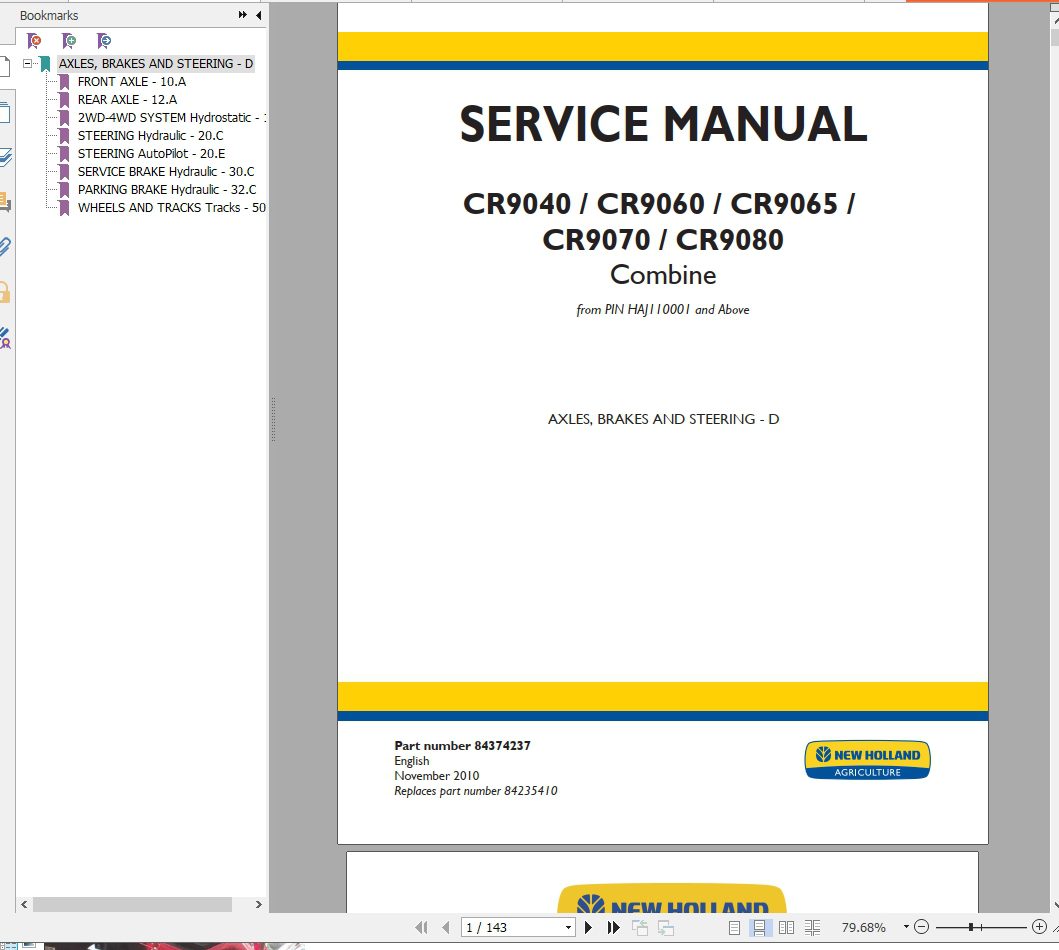This screenshot has width=1059, height=950.
Task: Open the Digital Signatures sidebar icon
Action: [x=5, y=338]
